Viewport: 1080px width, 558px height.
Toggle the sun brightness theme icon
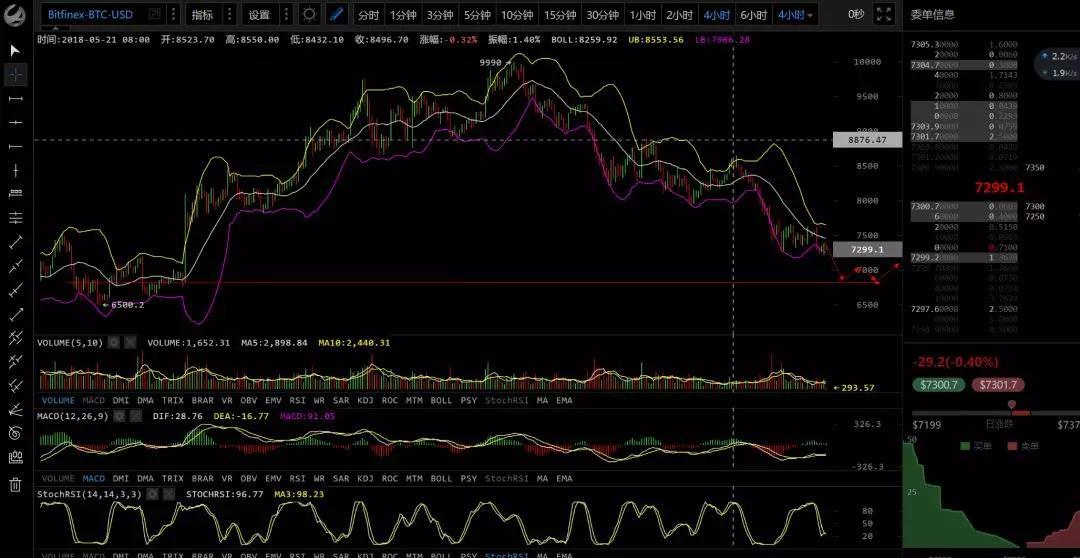click(x=310, y=14)
